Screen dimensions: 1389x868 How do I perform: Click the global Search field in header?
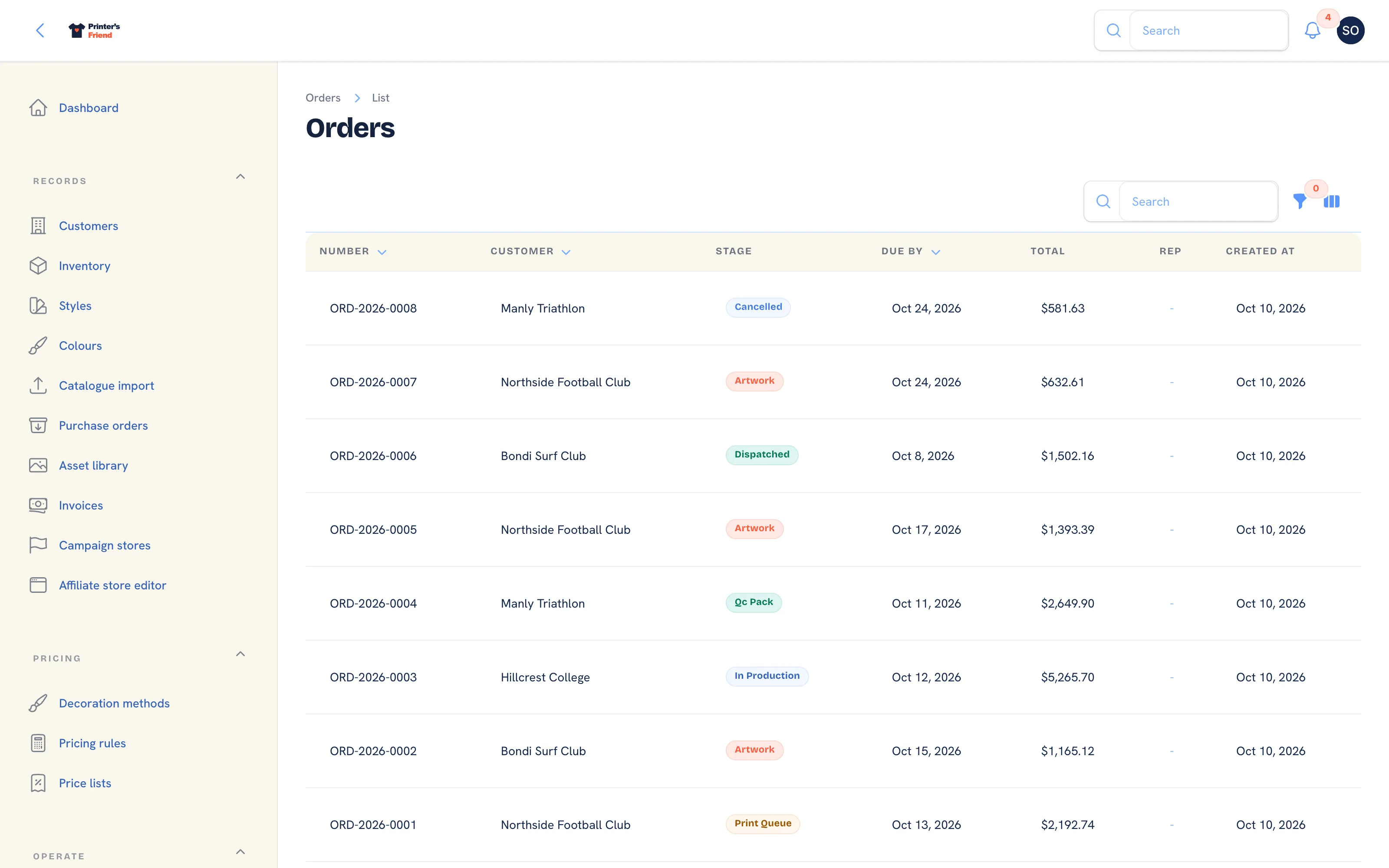point(1209,30)
